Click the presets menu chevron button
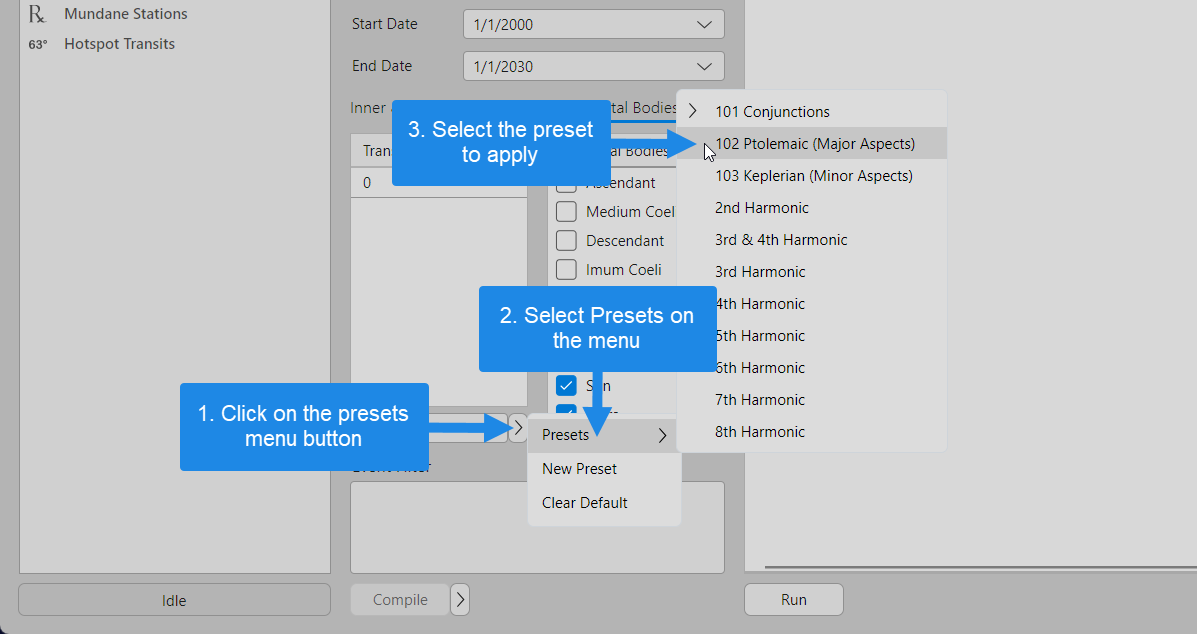The image size is (1197, 634). click(x=519, y=428)
